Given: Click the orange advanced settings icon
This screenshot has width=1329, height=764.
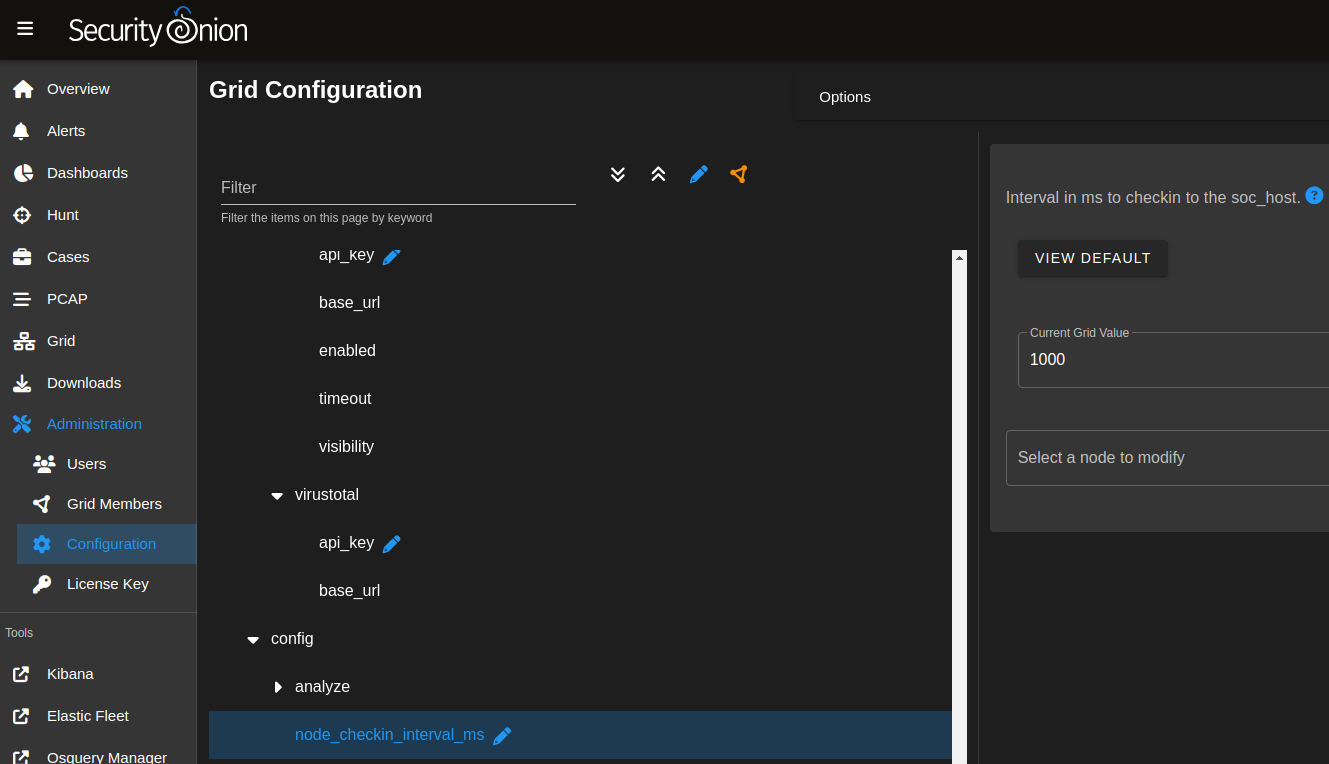Looking at the screenshot, I should (738, 174).
